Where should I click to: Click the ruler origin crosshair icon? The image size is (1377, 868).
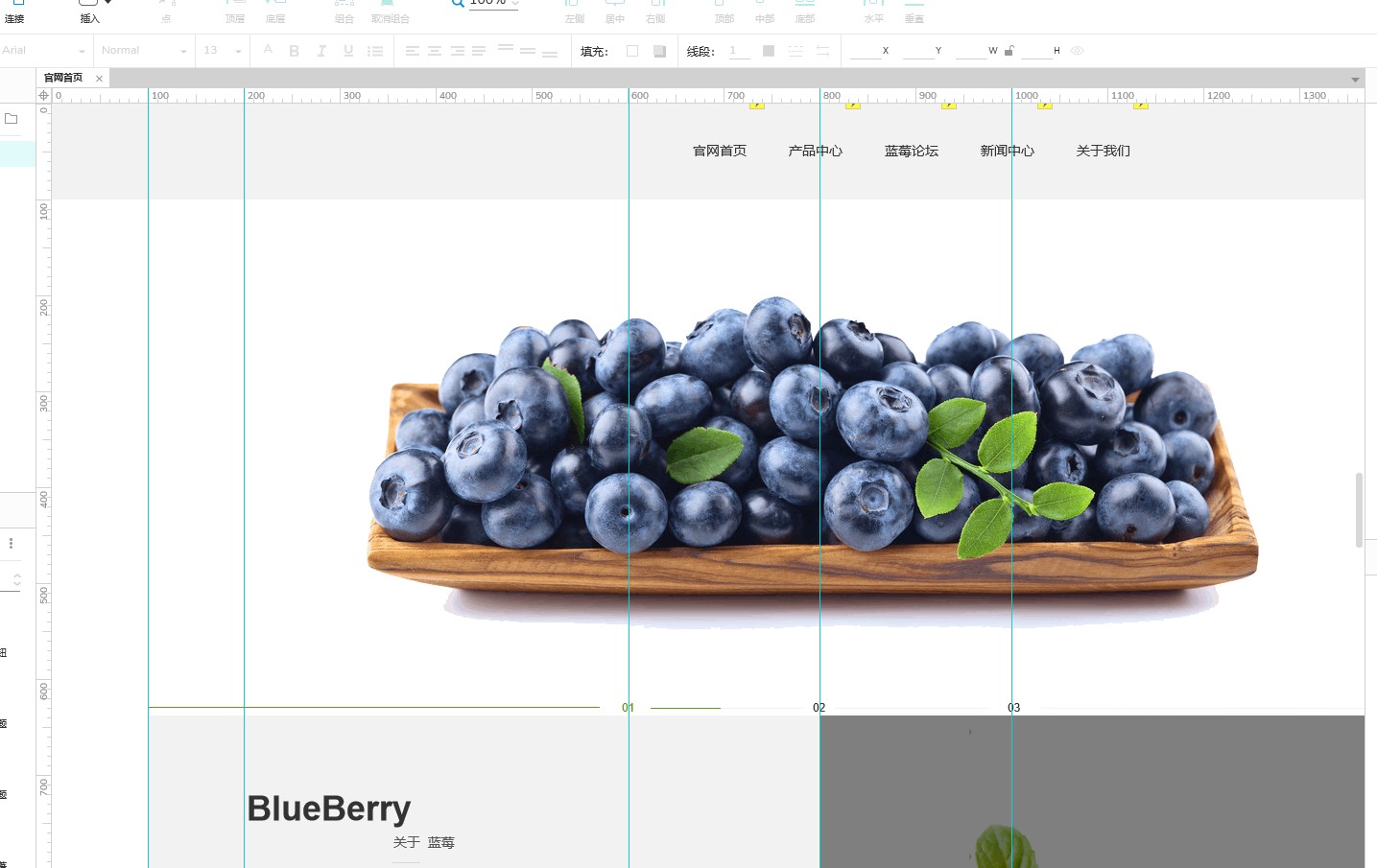coord(43,95)
